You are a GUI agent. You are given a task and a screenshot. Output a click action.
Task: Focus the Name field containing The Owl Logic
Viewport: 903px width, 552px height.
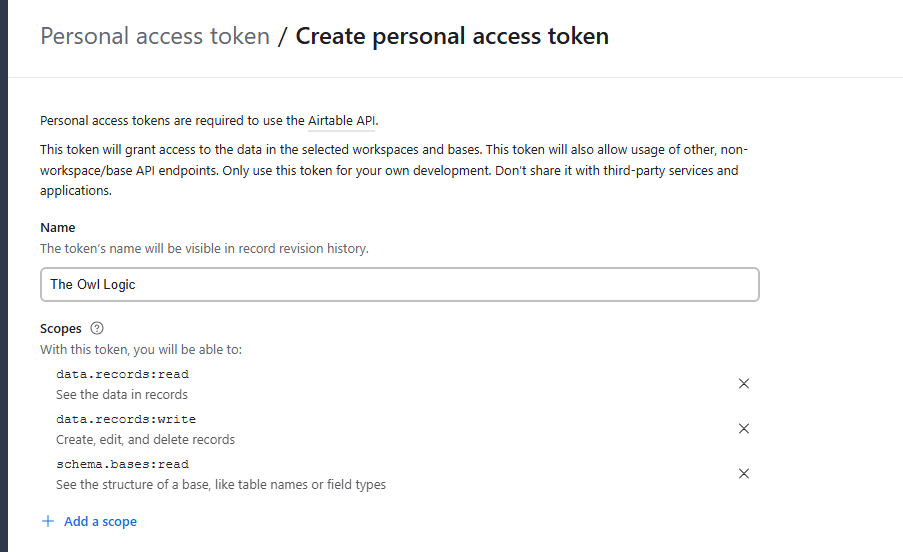click(400, 284)
